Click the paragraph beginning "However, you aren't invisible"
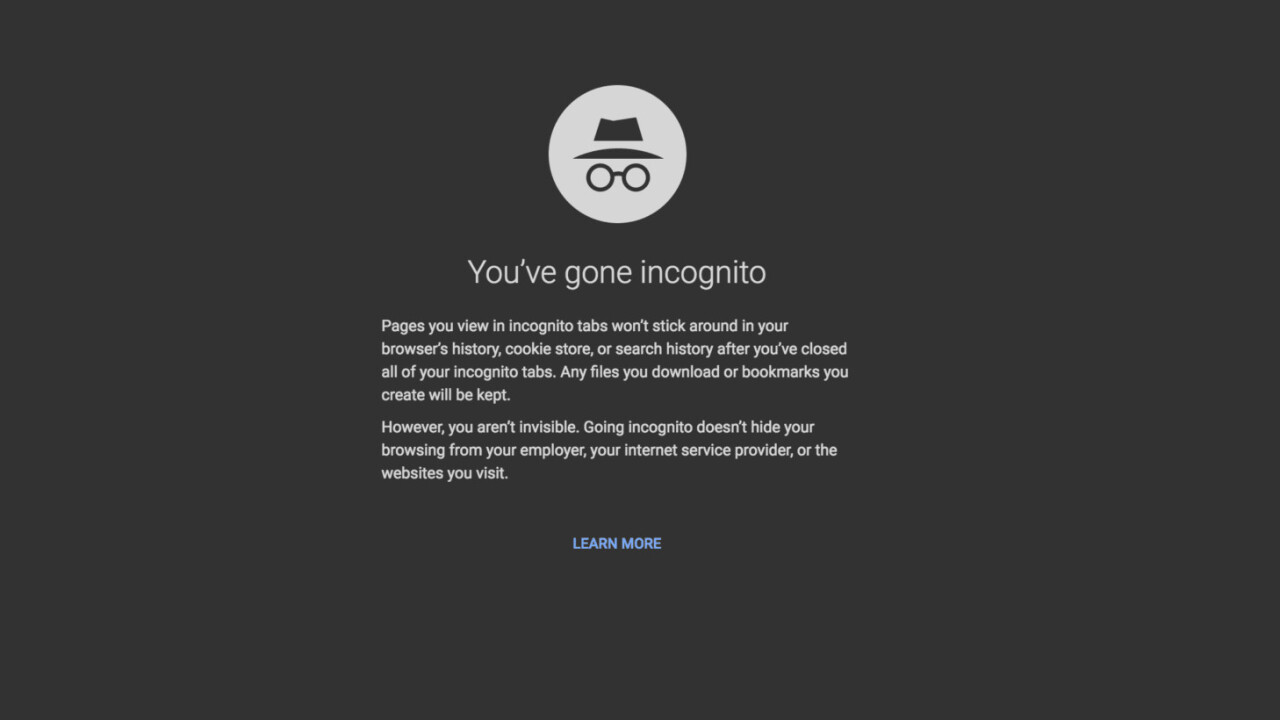Screen dimensions: 1280x720 tap(609, 450)
